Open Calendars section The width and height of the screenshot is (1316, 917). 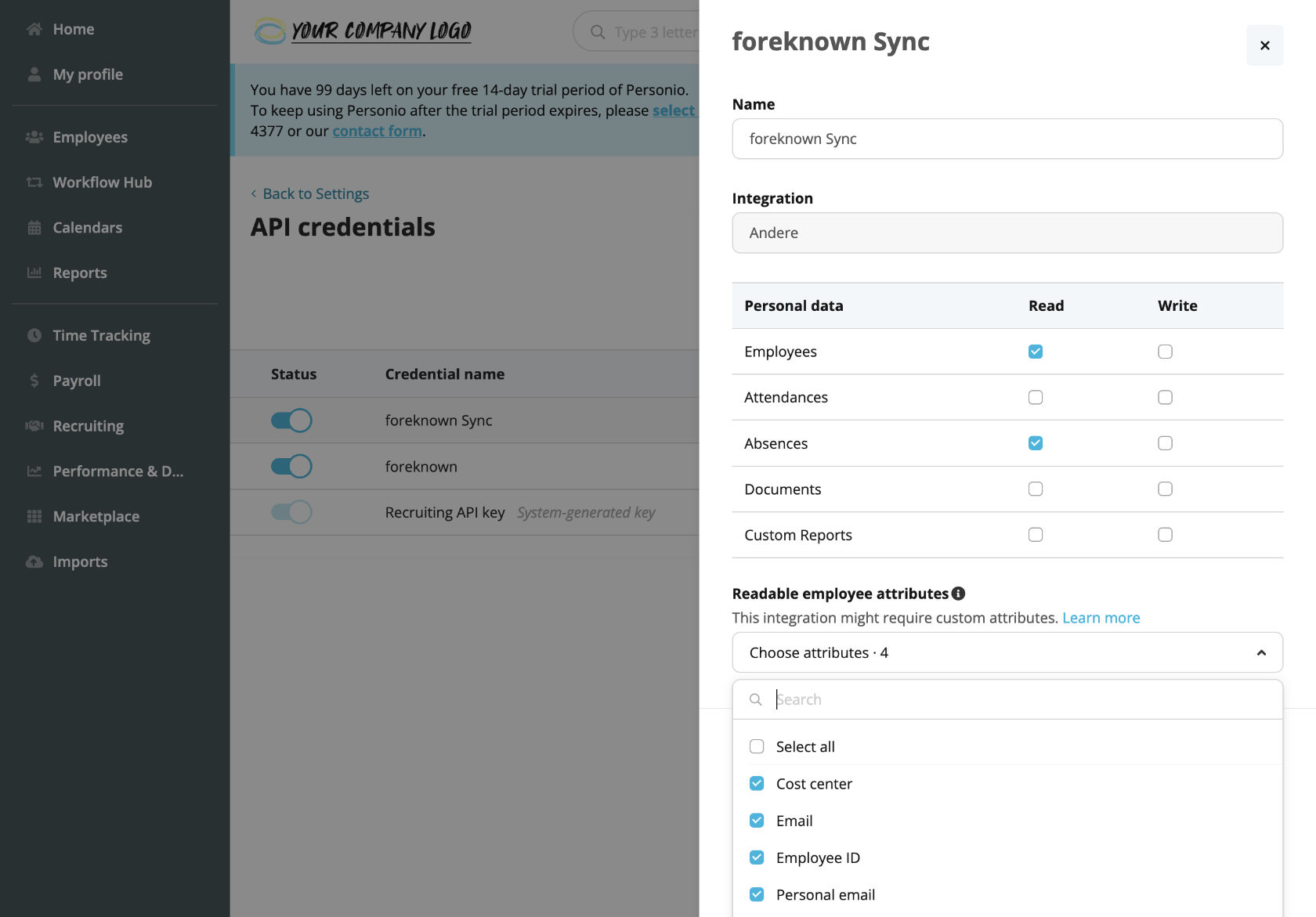[x=88, y=228]
